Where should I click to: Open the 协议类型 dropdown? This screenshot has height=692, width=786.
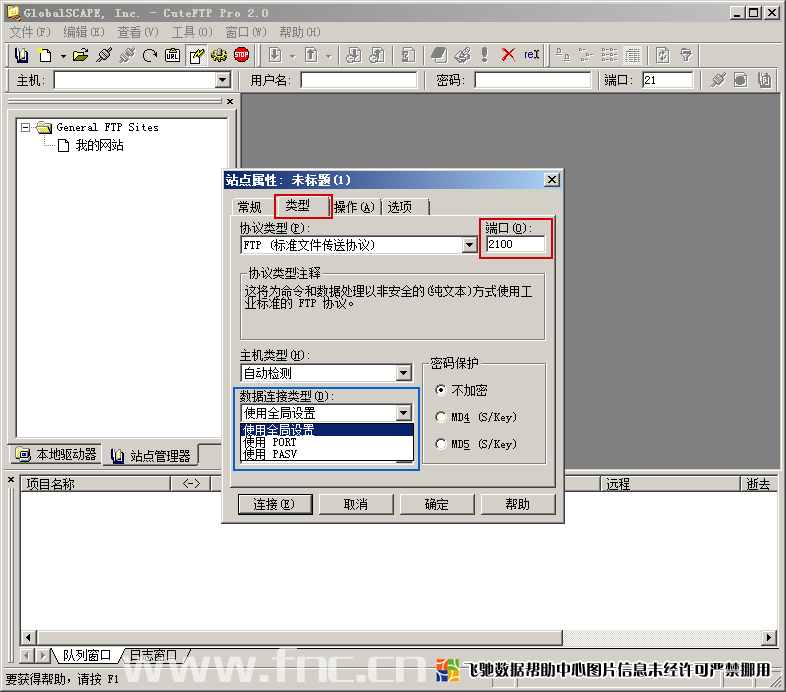(469, 245)
